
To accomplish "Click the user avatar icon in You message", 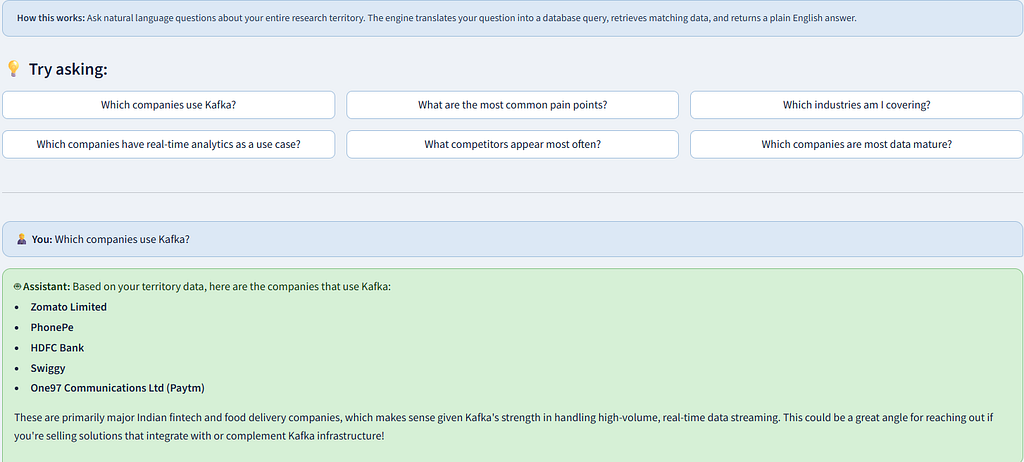I will [22, 239].
